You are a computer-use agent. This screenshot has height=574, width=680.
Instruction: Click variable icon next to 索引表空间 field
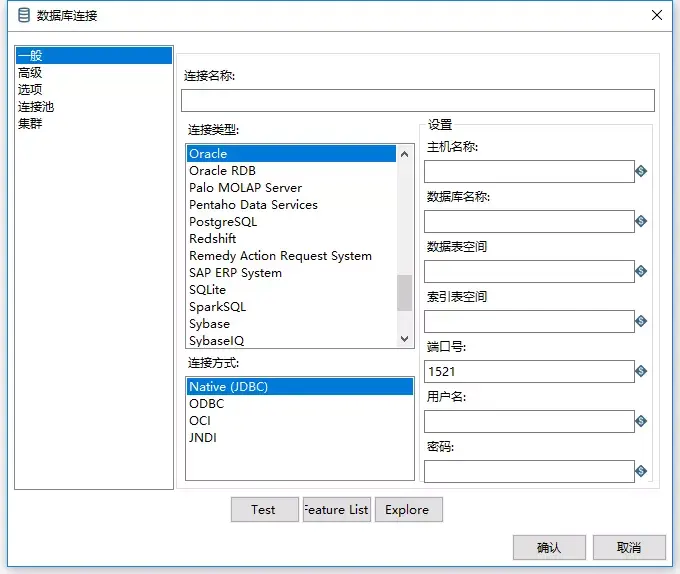(x=641, y=321)
